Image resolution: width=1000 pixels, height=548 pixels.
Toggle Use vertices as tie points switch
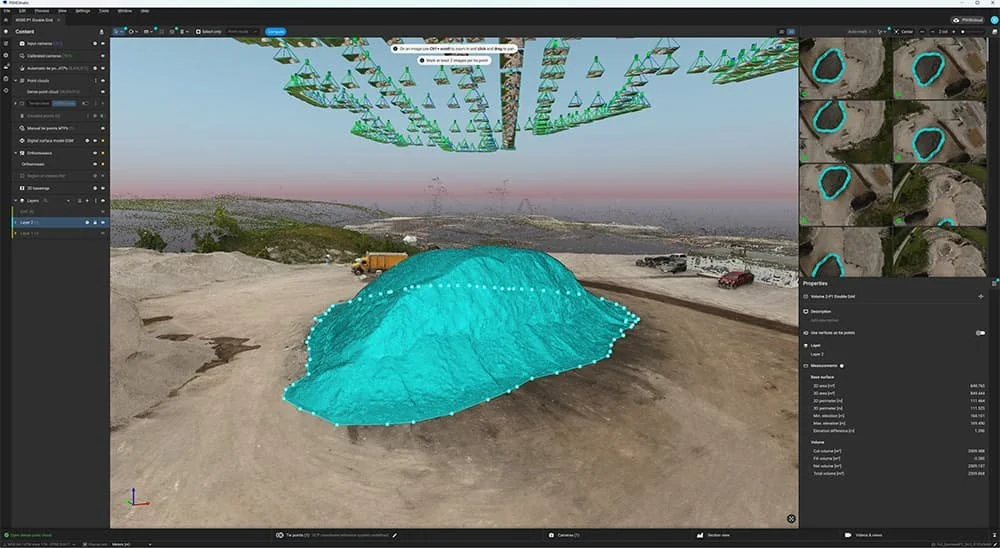pos(980,332)
